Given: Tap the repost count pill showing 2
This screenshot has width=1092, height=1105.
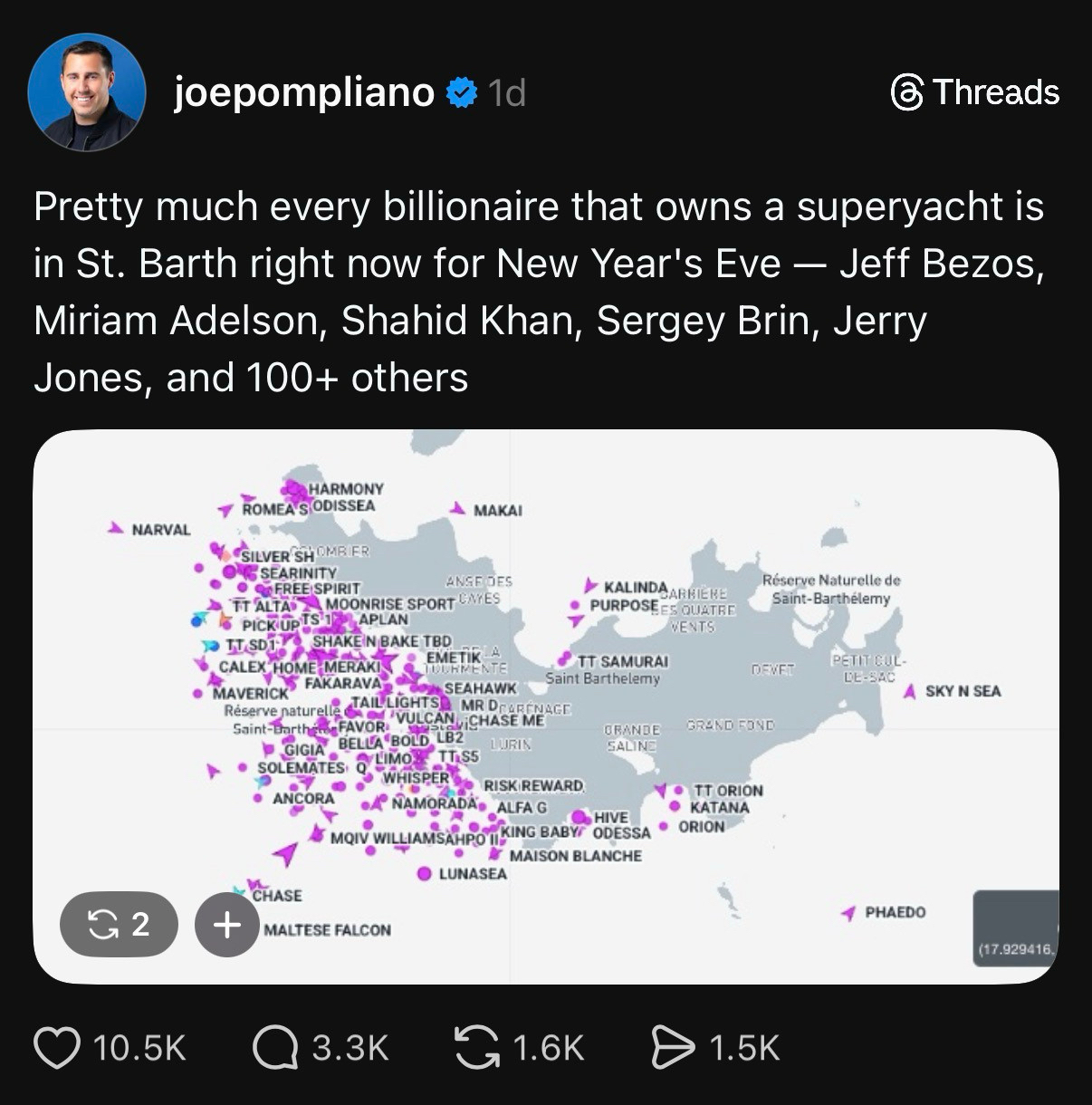Looking at the screenshot, I should coord(119,925).
